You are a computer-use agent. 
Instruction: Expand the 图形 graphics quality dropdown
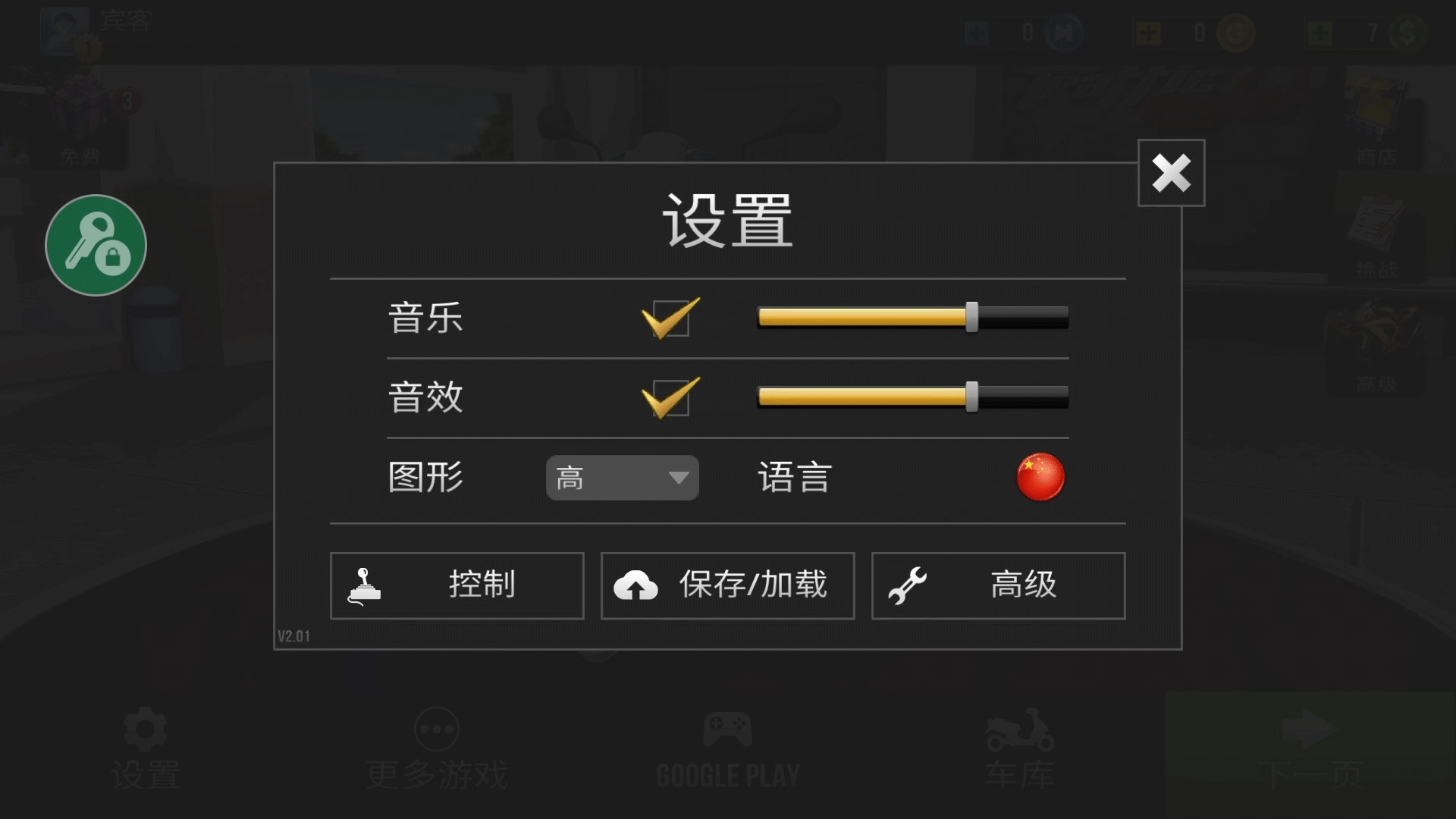(622, 478)
